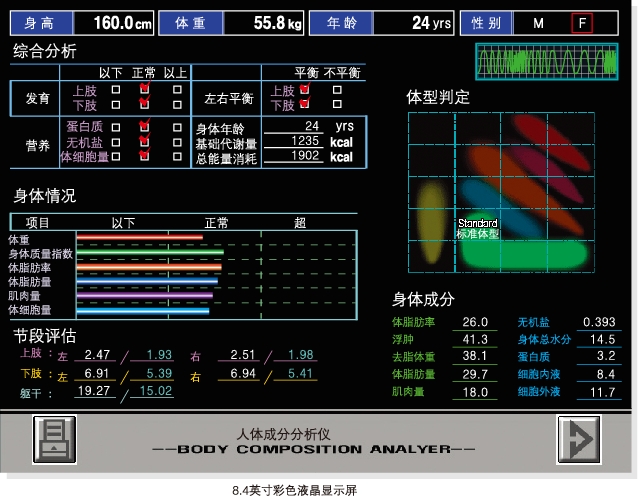This screenshot has height=496, width=638.
Task: Click the 24 yrs age field
Action: coord(418,22)
